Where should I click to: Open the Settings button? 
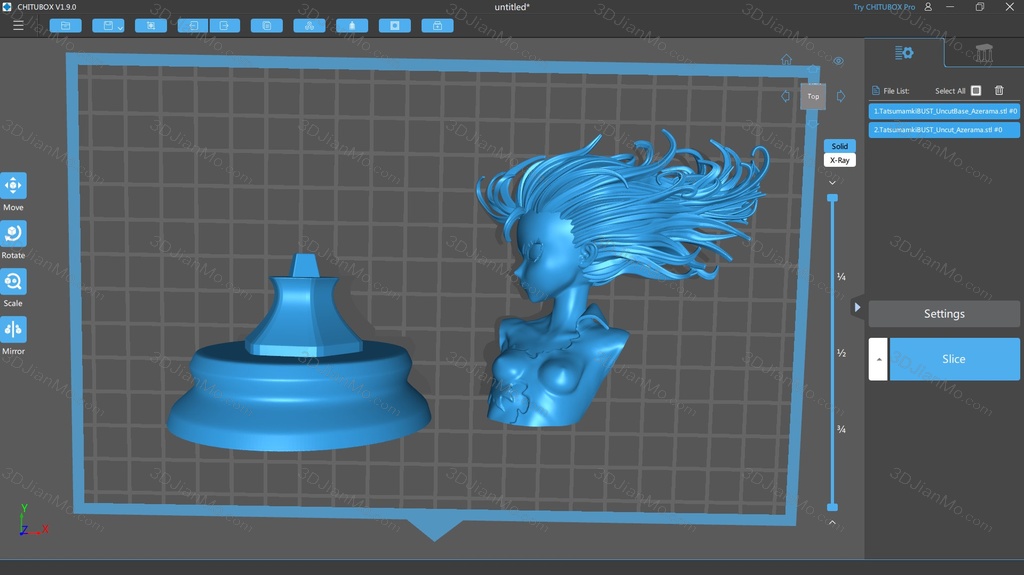coord(944,314)
